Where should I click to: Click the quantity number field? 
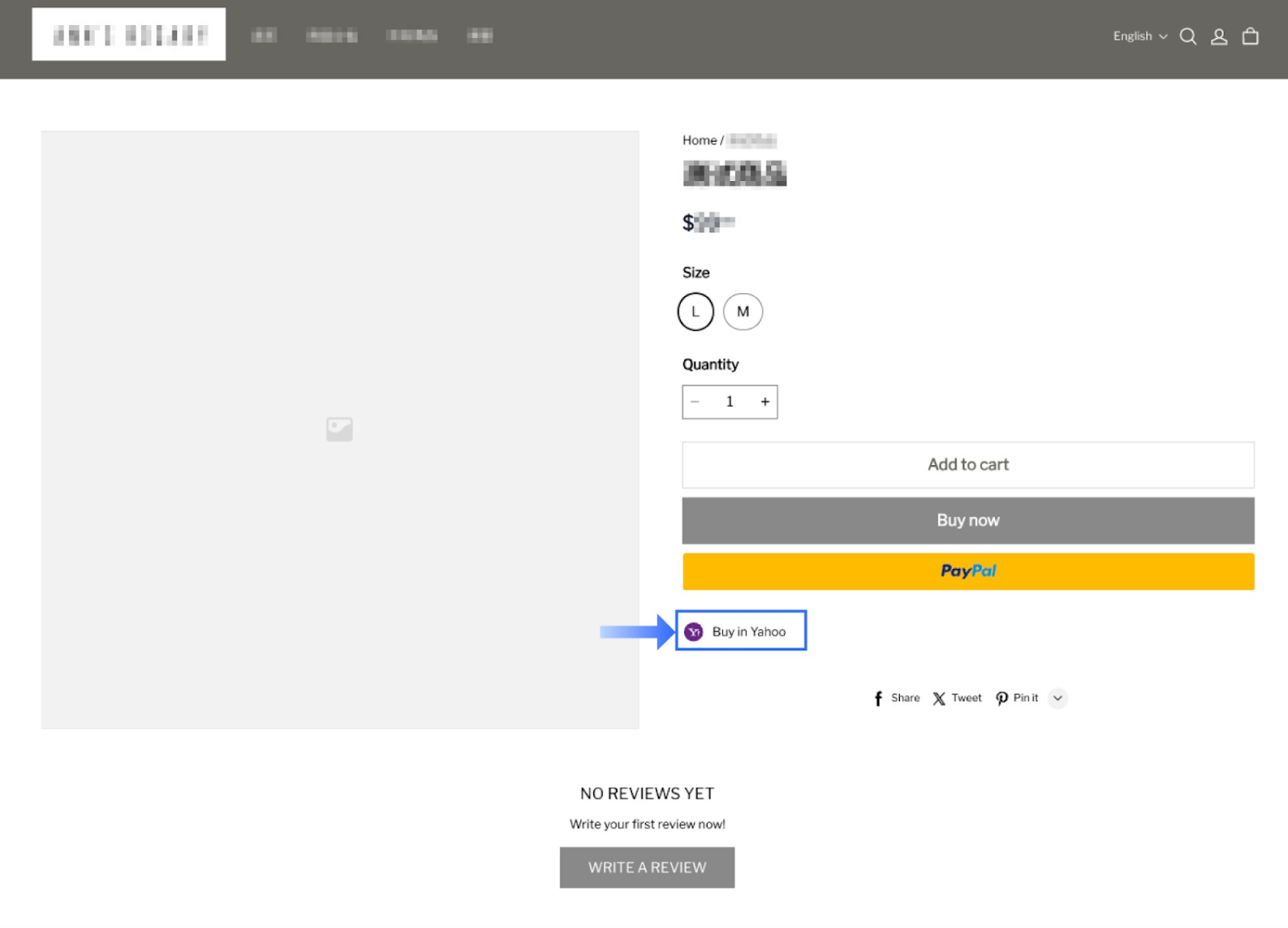(x=730, y=402)
